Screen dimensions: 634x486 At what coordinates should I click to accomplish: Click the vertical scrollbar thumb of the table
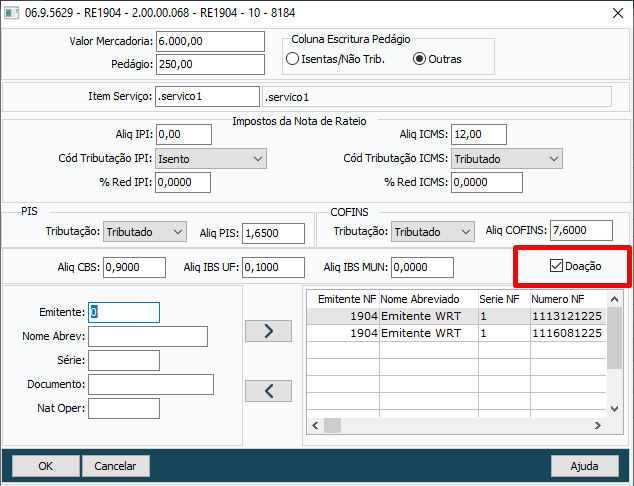click(x=615, y=338)
